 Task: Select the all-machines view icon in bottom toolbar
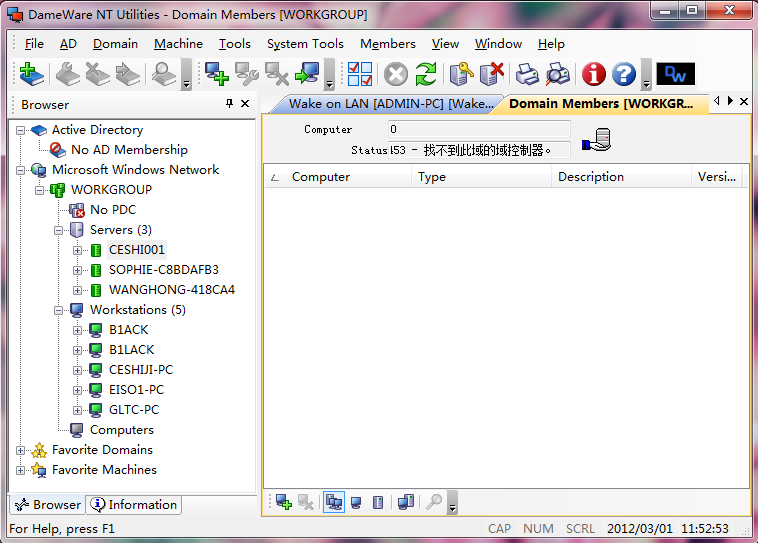(334, 502)
